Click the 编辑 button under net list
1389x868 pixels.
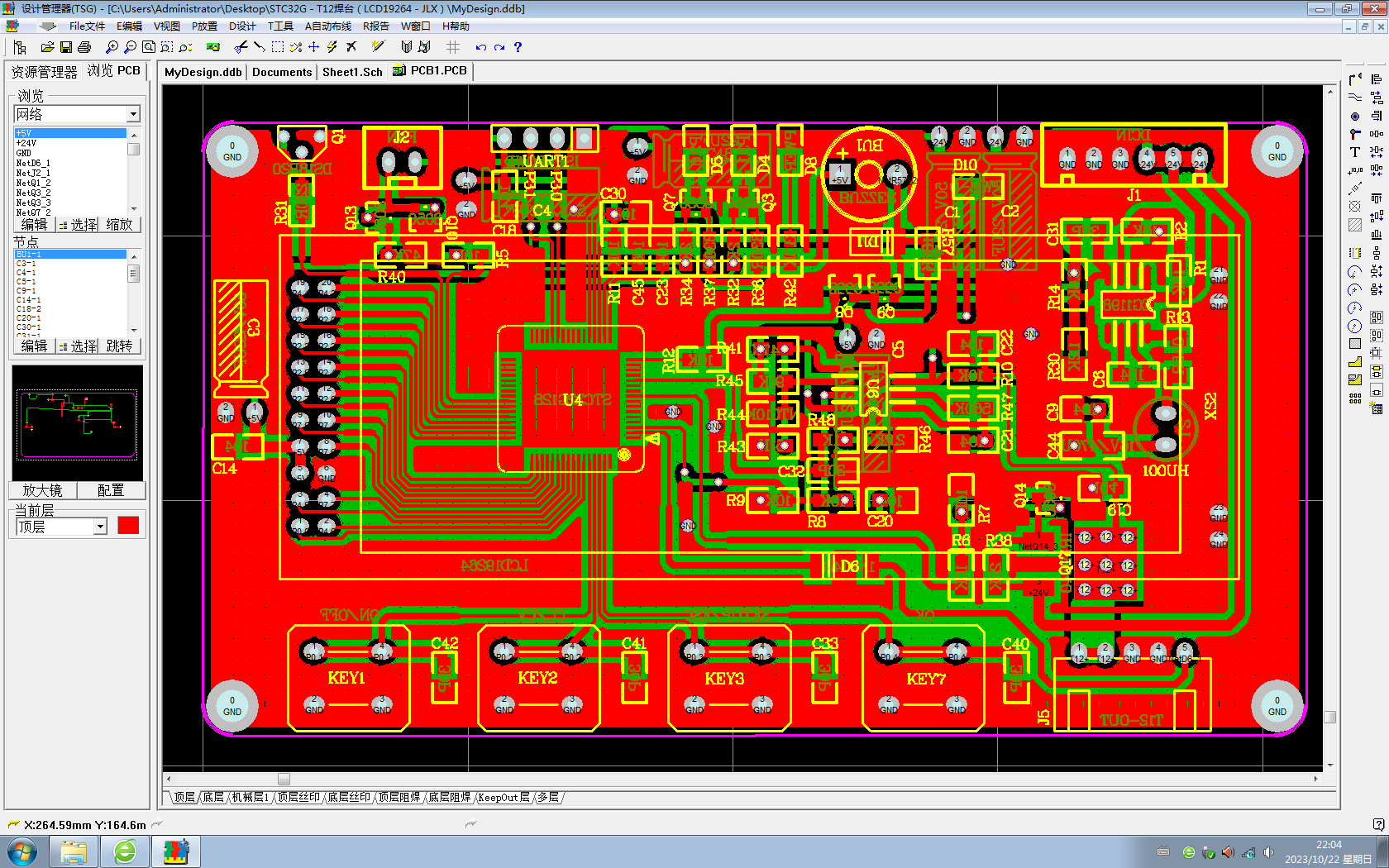(x=34, y=225)
